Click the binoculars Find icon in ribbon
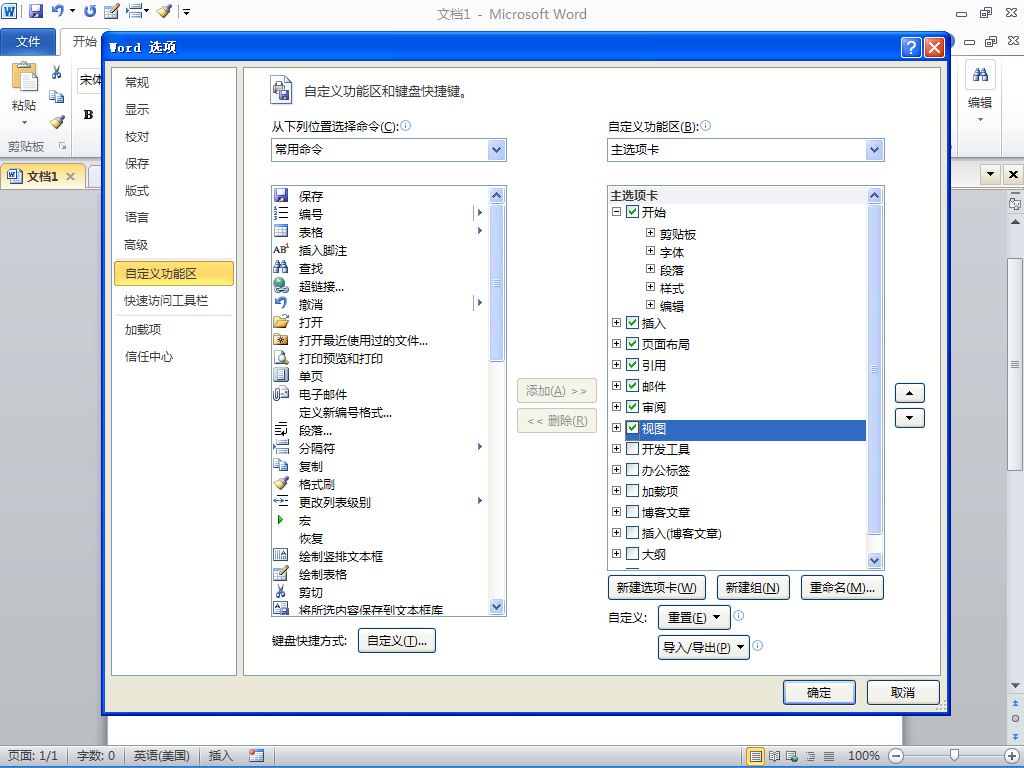This screenshot has height=768, width=1024. [980, 75]
